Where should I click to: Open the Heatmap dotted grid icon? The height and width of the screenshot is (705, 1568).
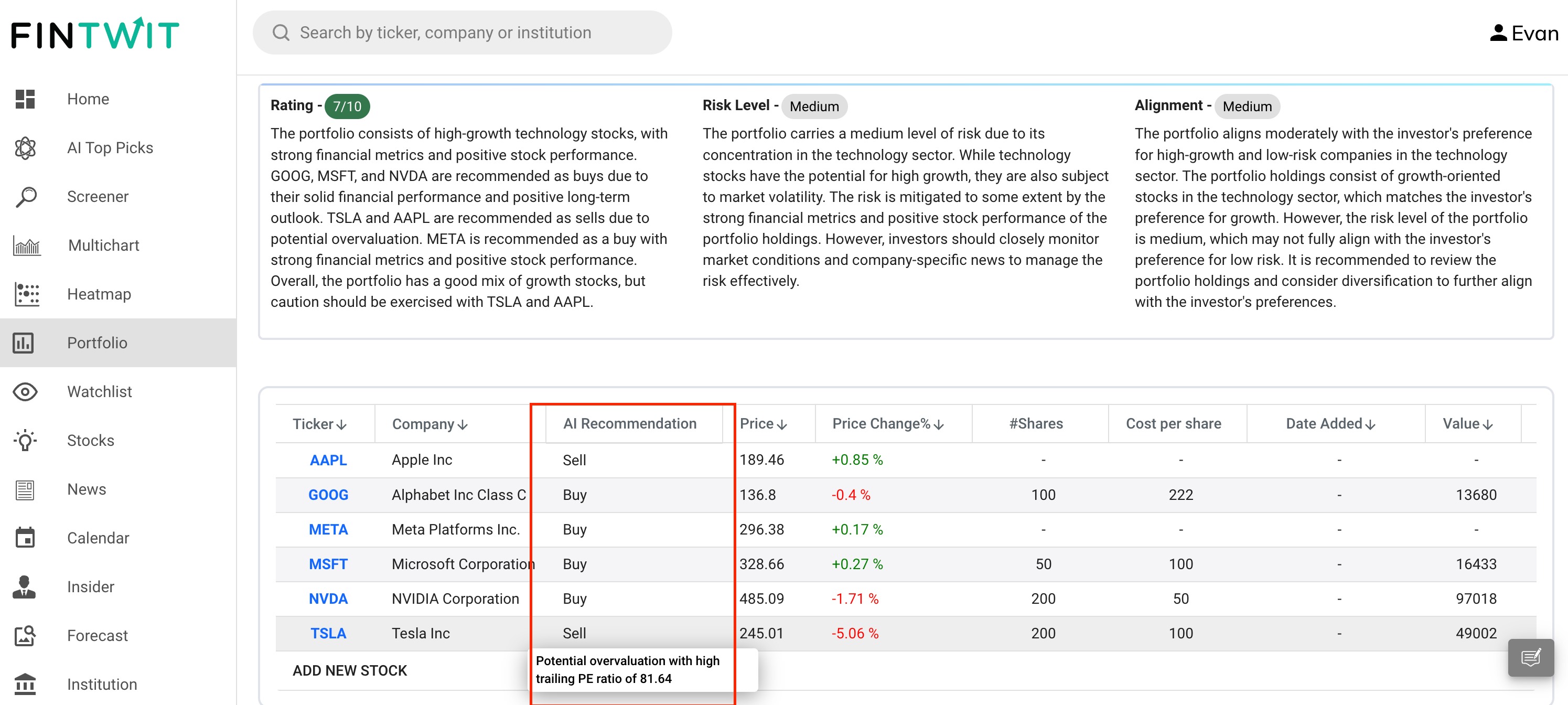(x=26, y=294)
